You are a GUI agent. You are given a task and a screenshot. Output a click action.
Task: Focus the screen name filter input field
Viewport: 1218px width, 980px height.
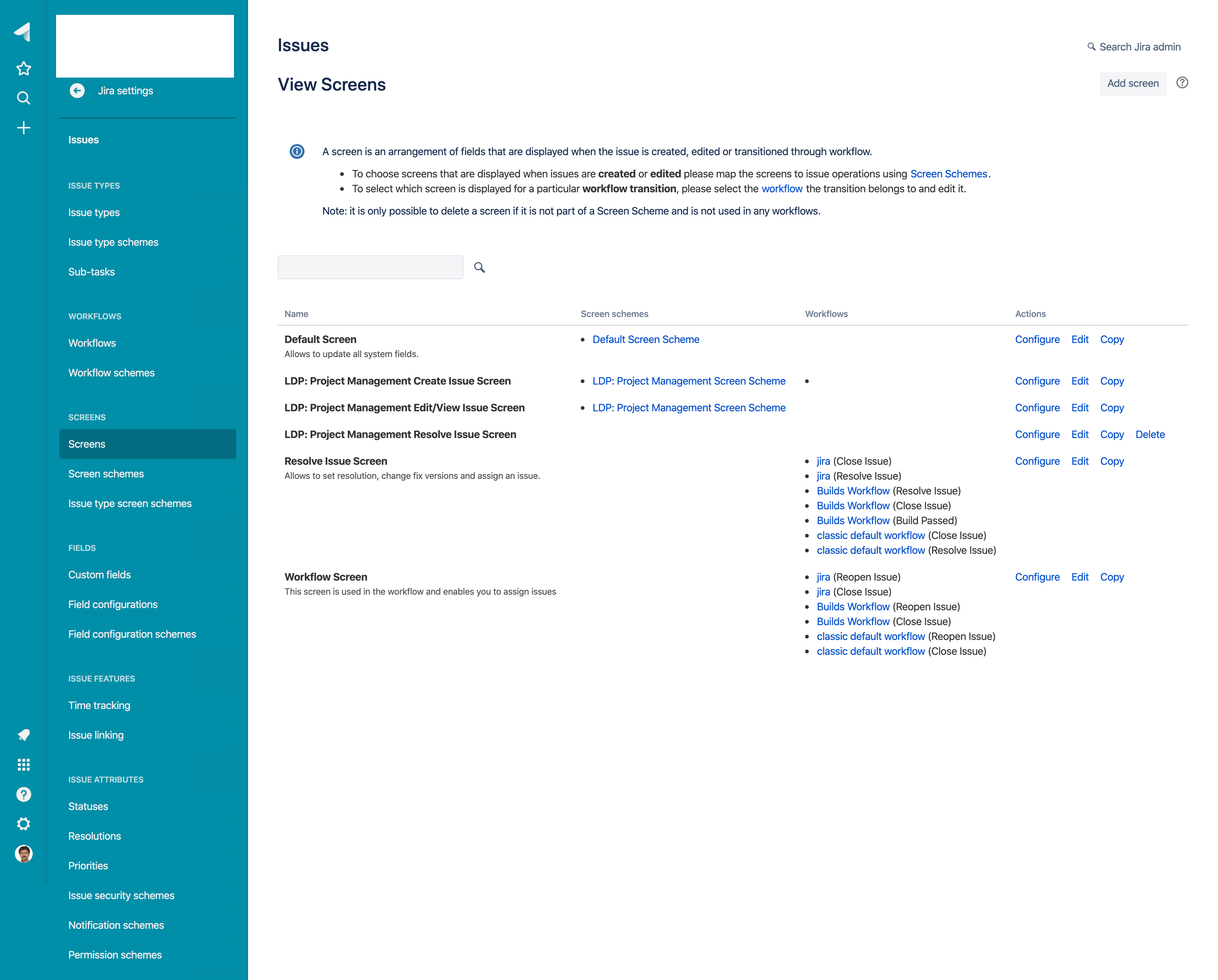click(x=371, y=267)
